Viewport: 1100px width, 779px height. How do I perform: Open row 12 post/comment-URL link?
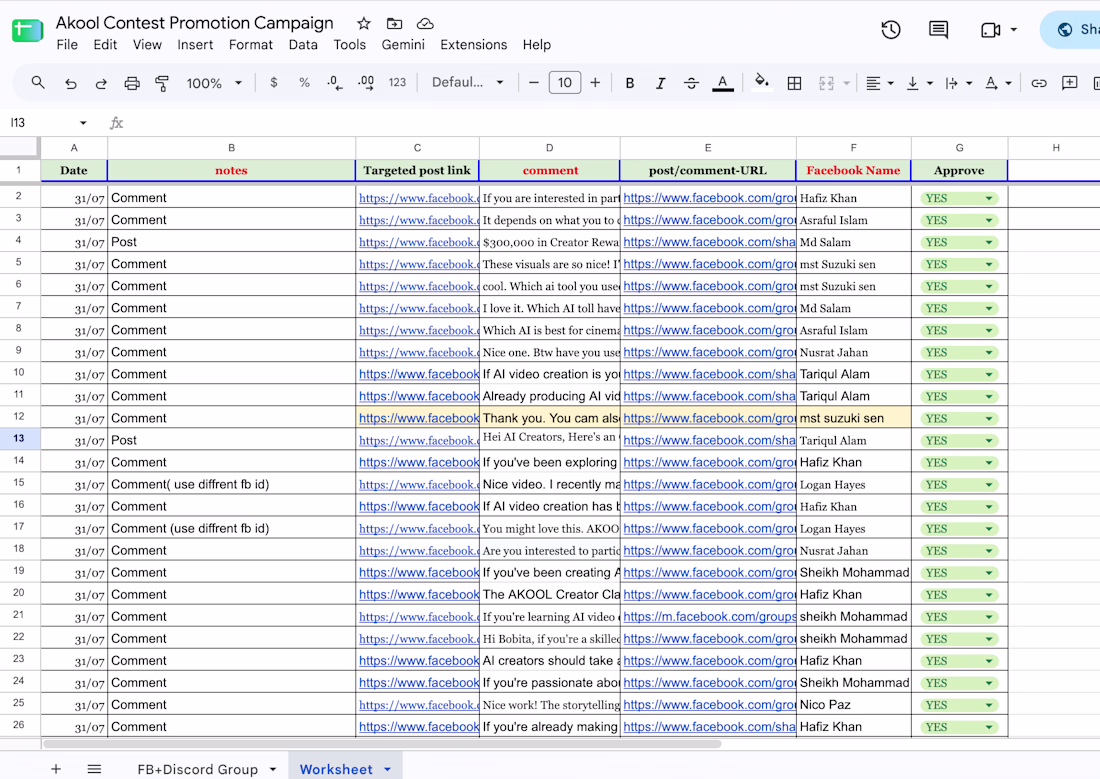709,418
